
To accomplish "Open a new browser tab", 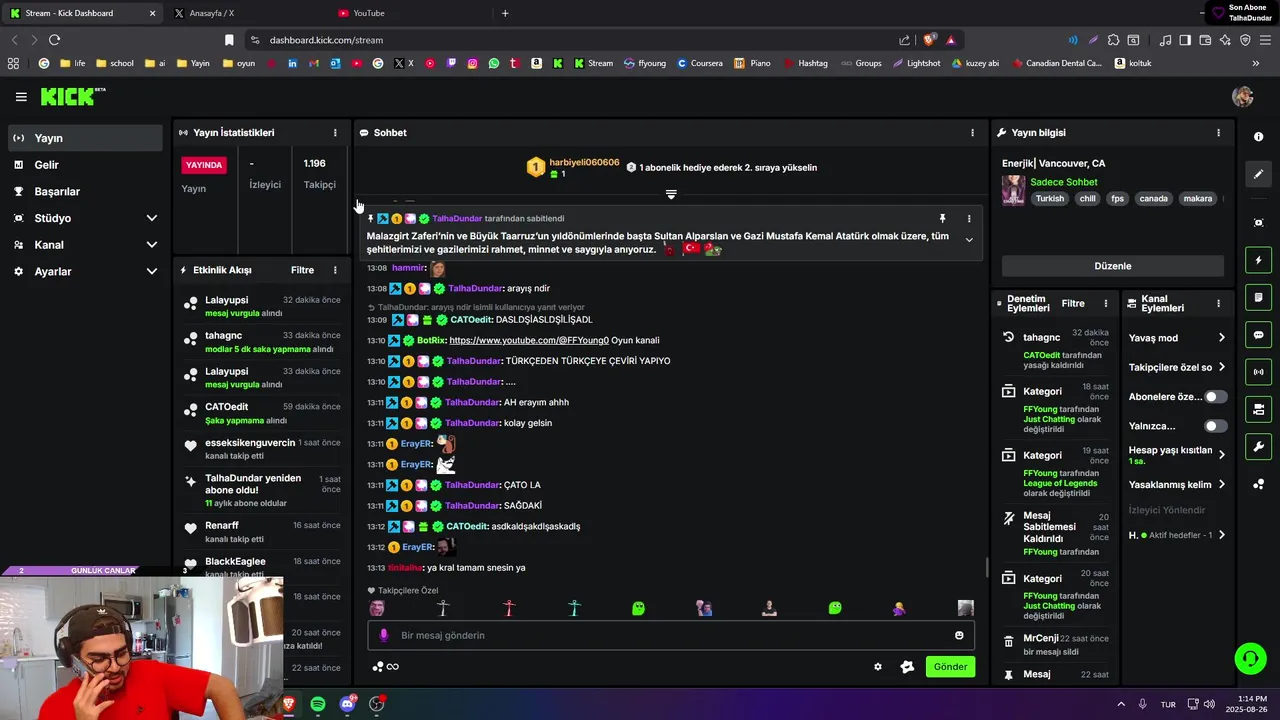I will [x=505, y=13].
